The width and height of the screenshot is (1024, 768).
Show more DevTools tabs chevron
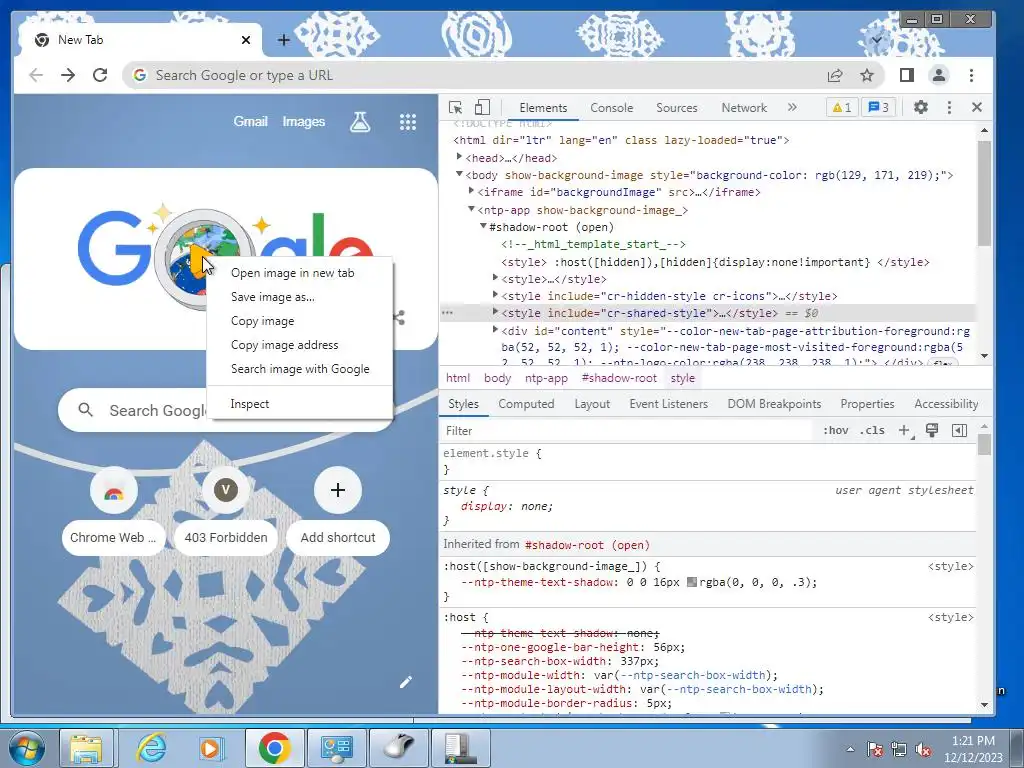792,107
